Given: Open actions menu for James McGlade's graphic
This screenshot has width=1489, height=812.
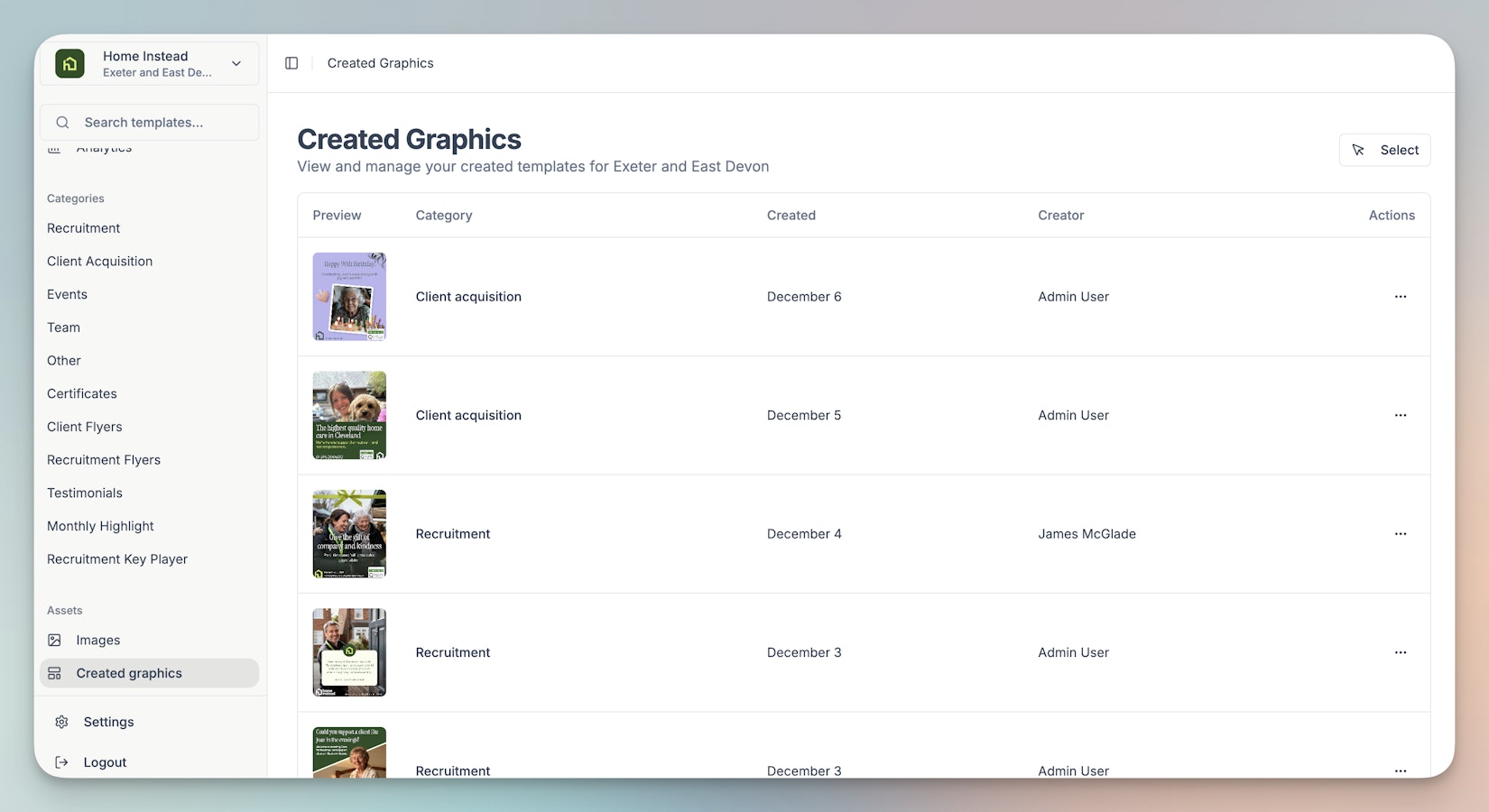Looking at the screenshot, I should pos(1400,534).
